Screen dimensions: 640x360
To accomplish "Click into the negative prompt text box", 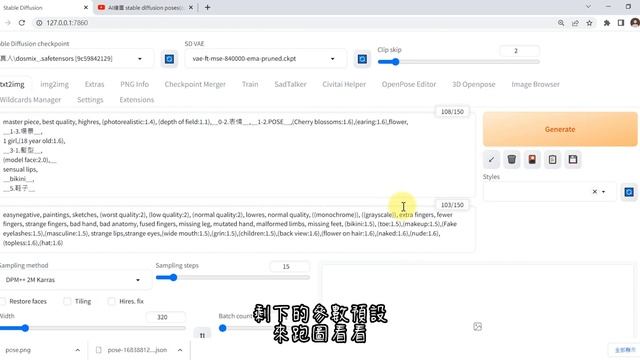I will (237, 229).
